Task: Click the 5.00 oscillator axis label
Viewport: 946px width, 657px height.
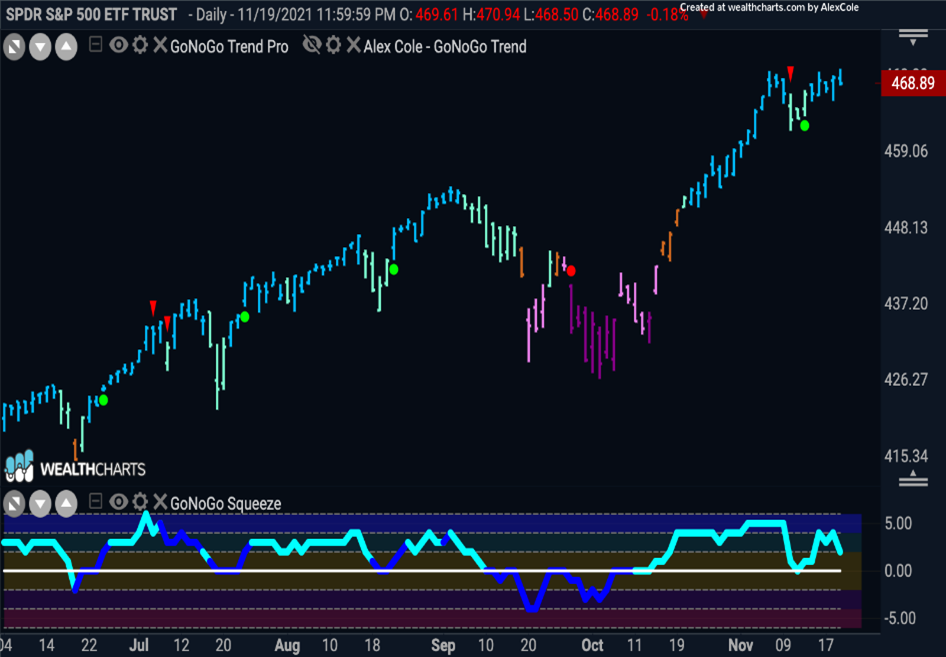Action: pyautogui.click(x=898, y=523)
